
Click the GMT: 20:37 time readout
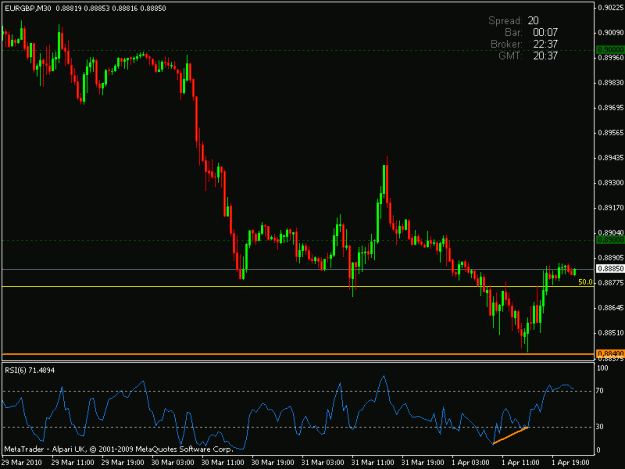(528, 56)
